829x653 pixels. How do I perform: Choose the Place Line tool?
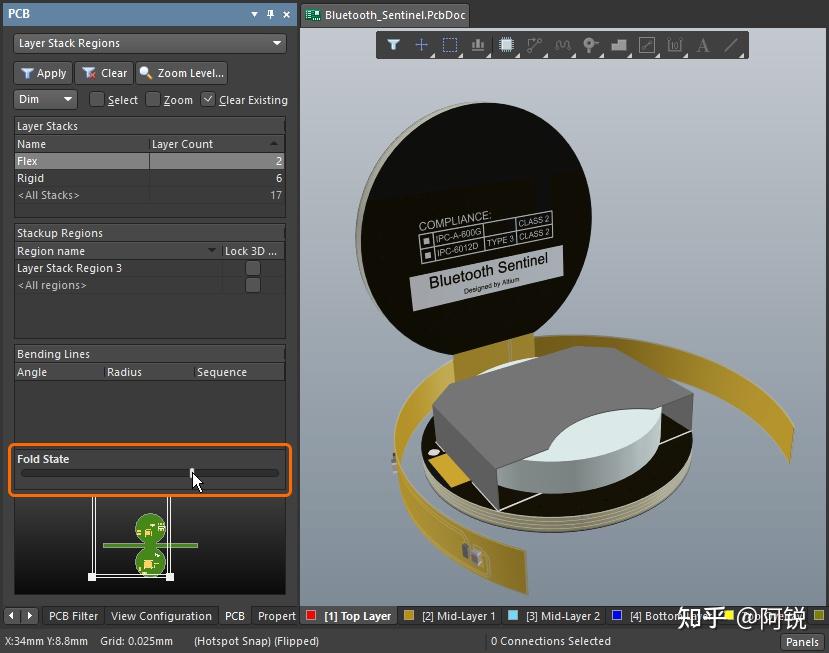(x=731, y=45)
